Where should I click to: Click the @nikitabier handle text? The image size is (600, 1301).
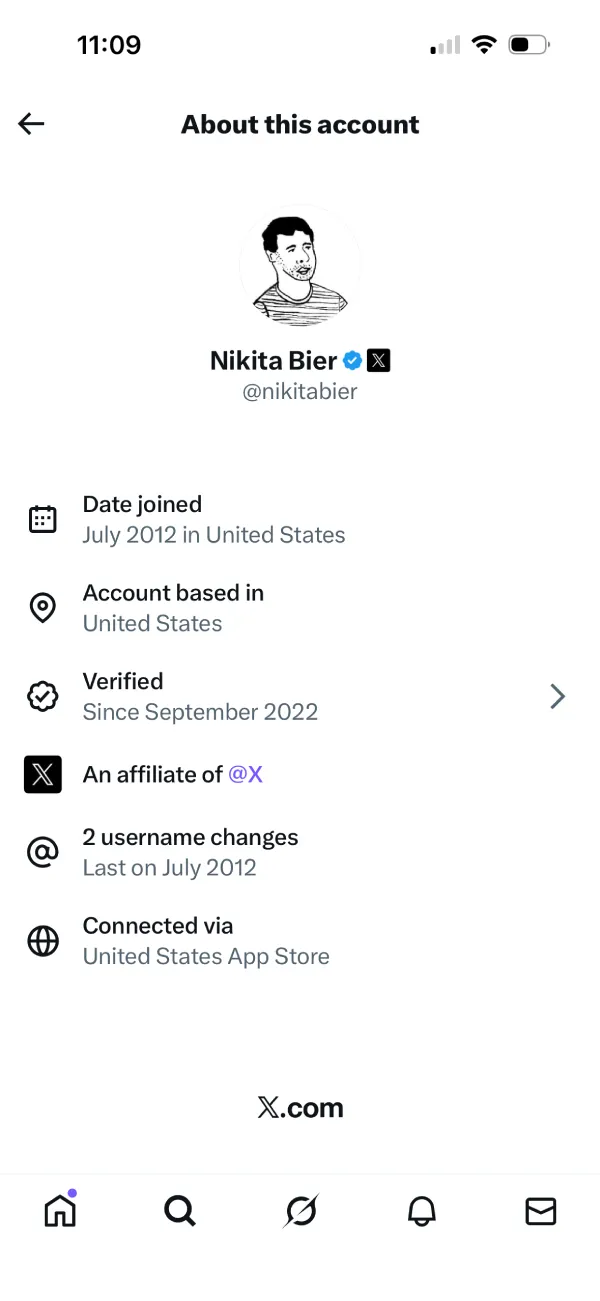point(300,391)
